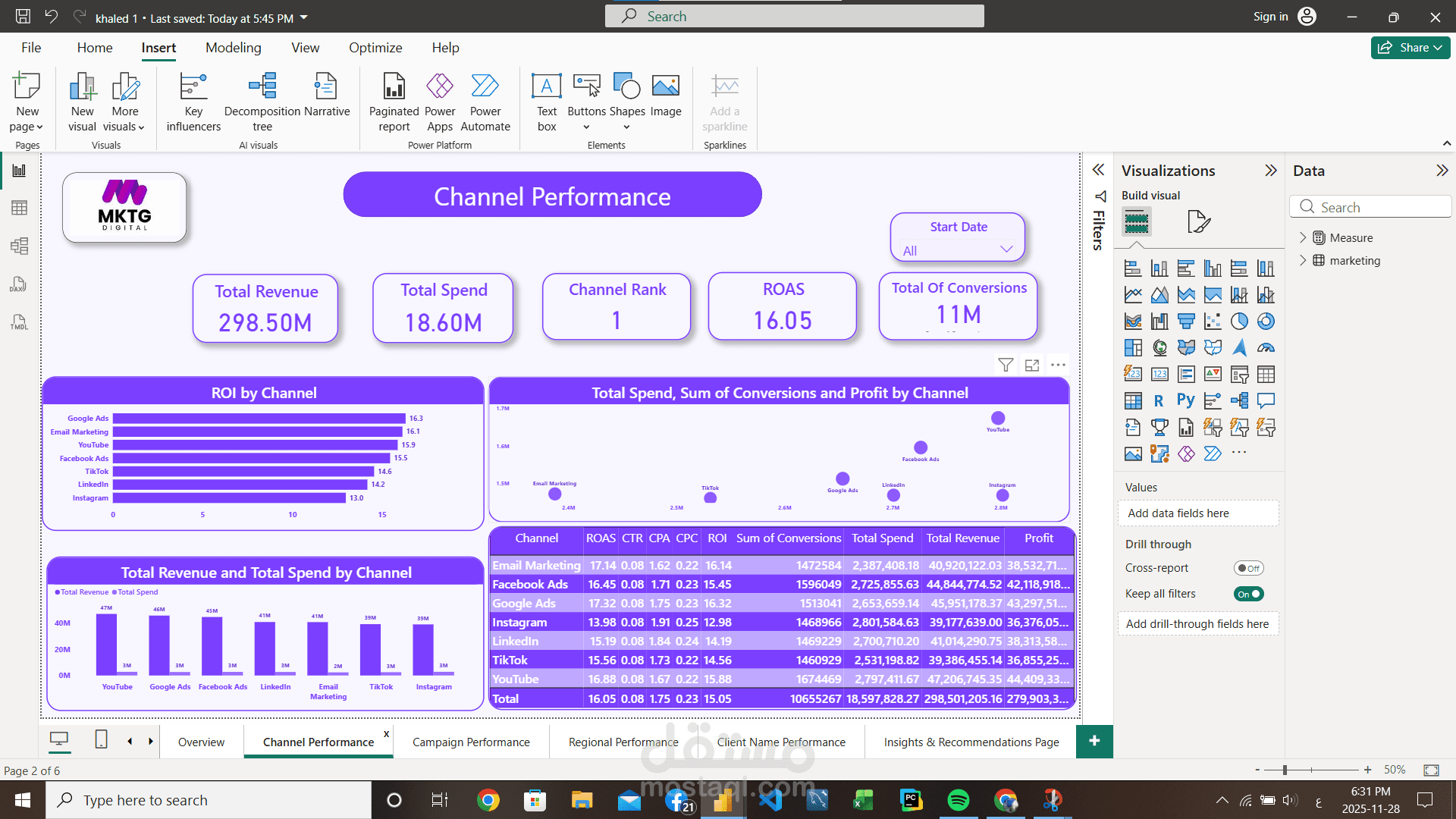This screenshot has height=819, width=1456.
Task: Turn off Keep all filters
Action: click(x=1248, y=594)
